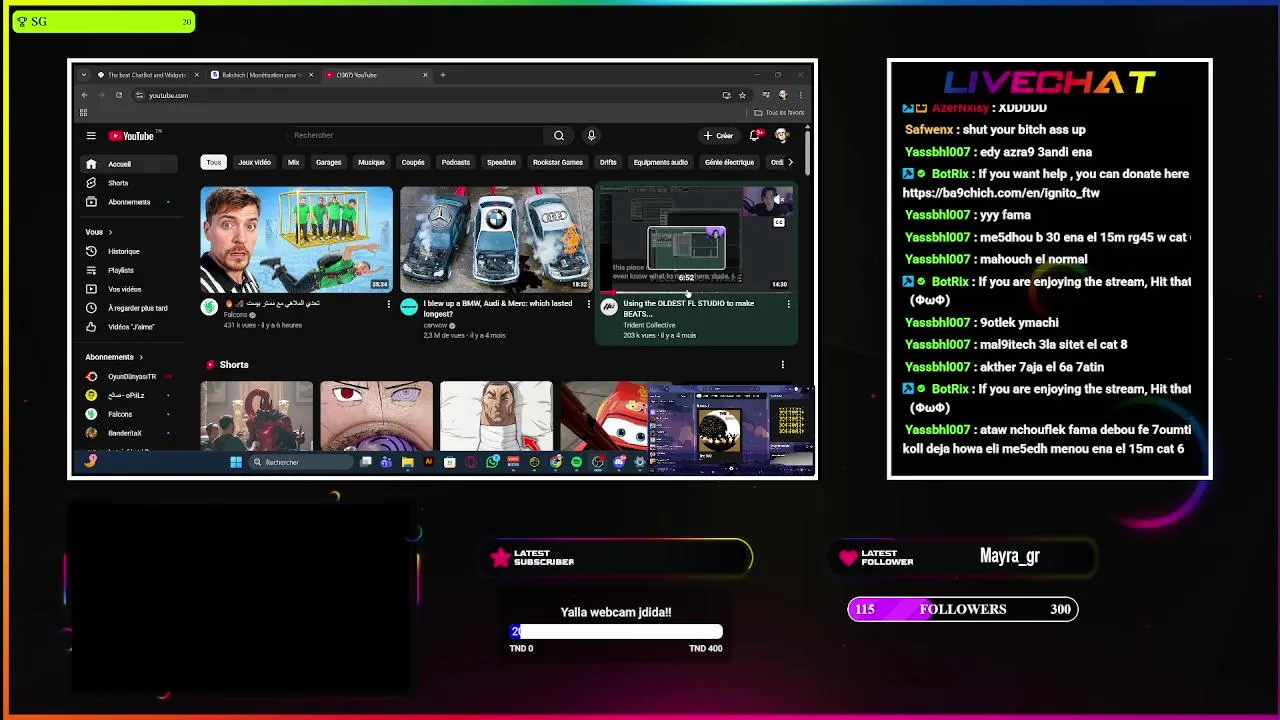Open the Shorts section options menu
Viewport: 1280px width, 720px height.
(782, 365)
